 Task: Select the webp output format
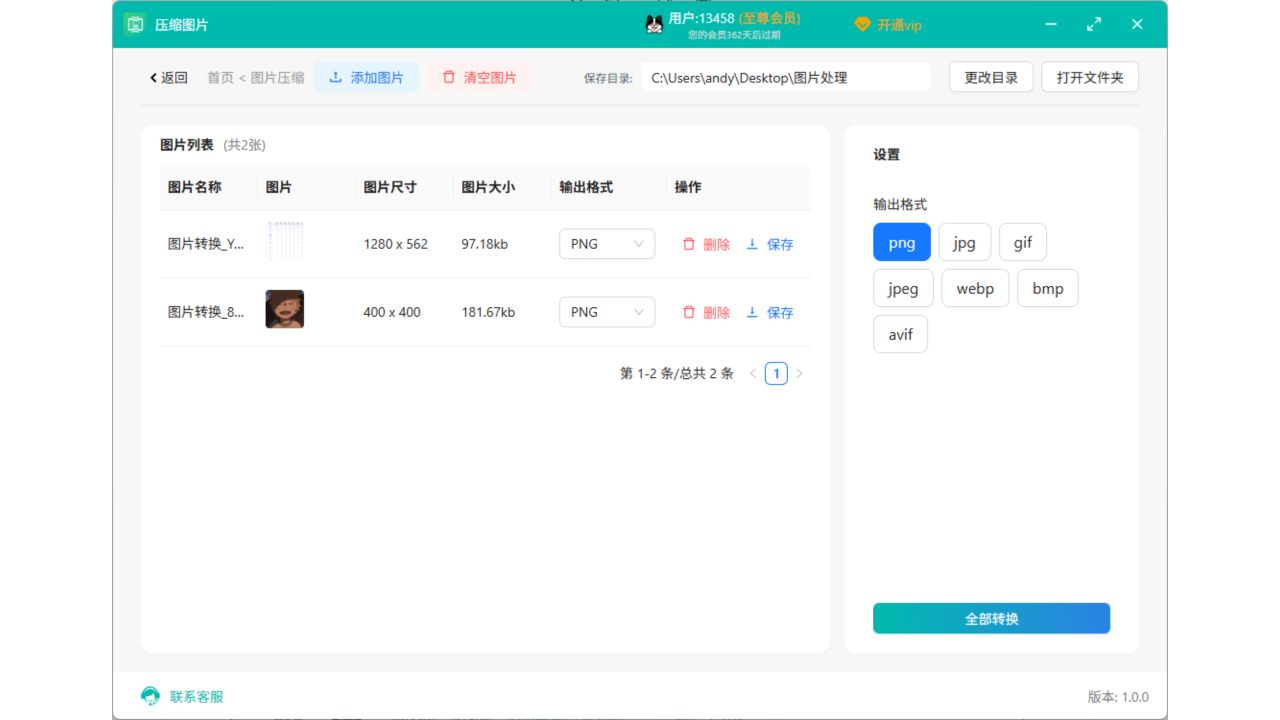click(975, 288)
